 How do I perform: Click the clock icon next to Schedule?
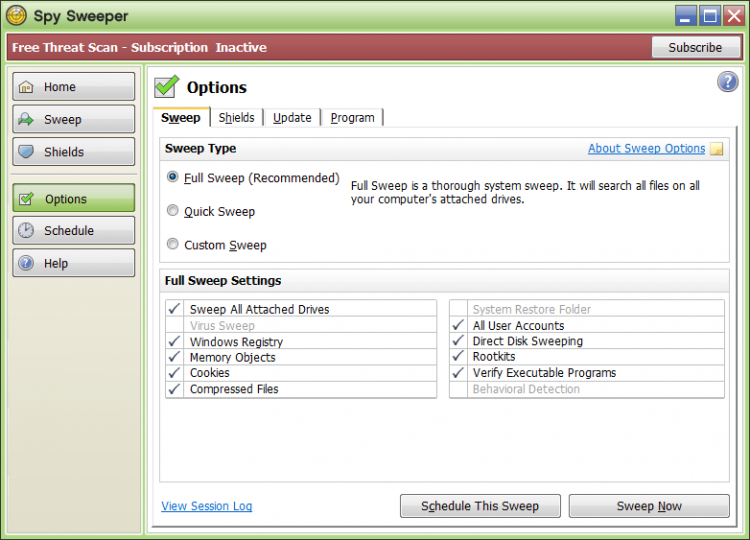click(26, 231)
